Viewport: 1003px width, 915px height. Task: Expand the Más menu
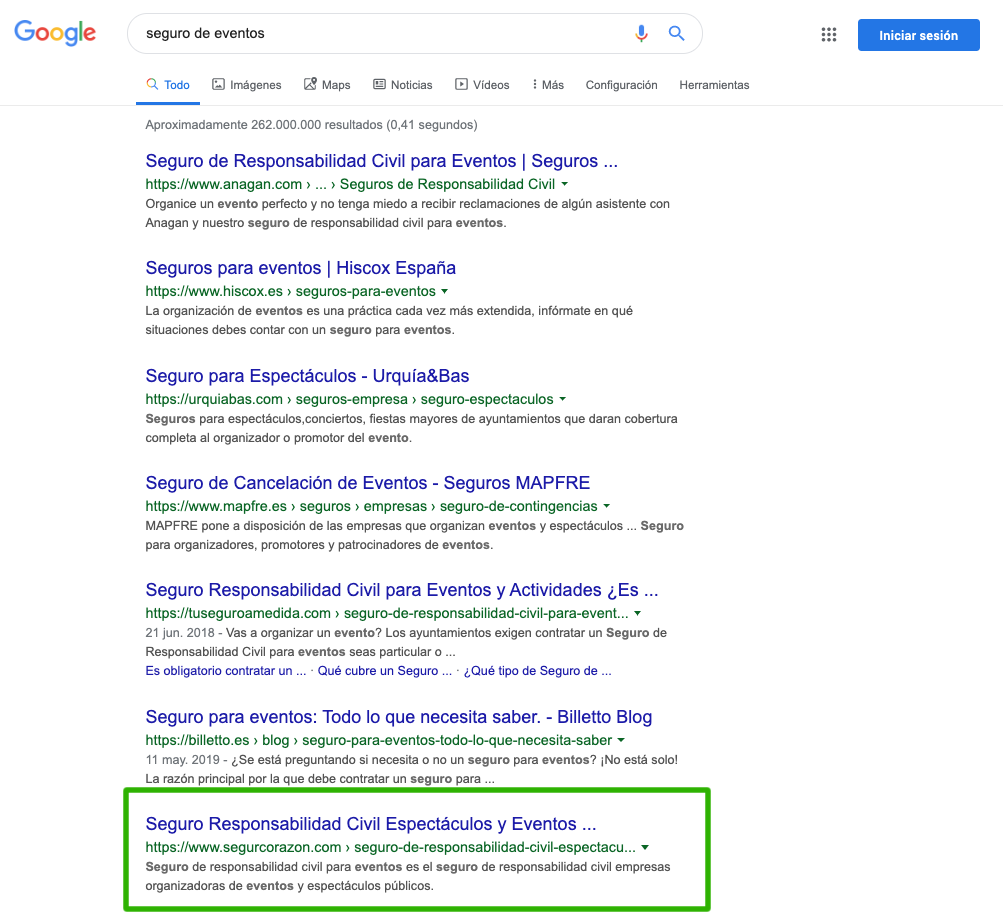click(548, 84)
